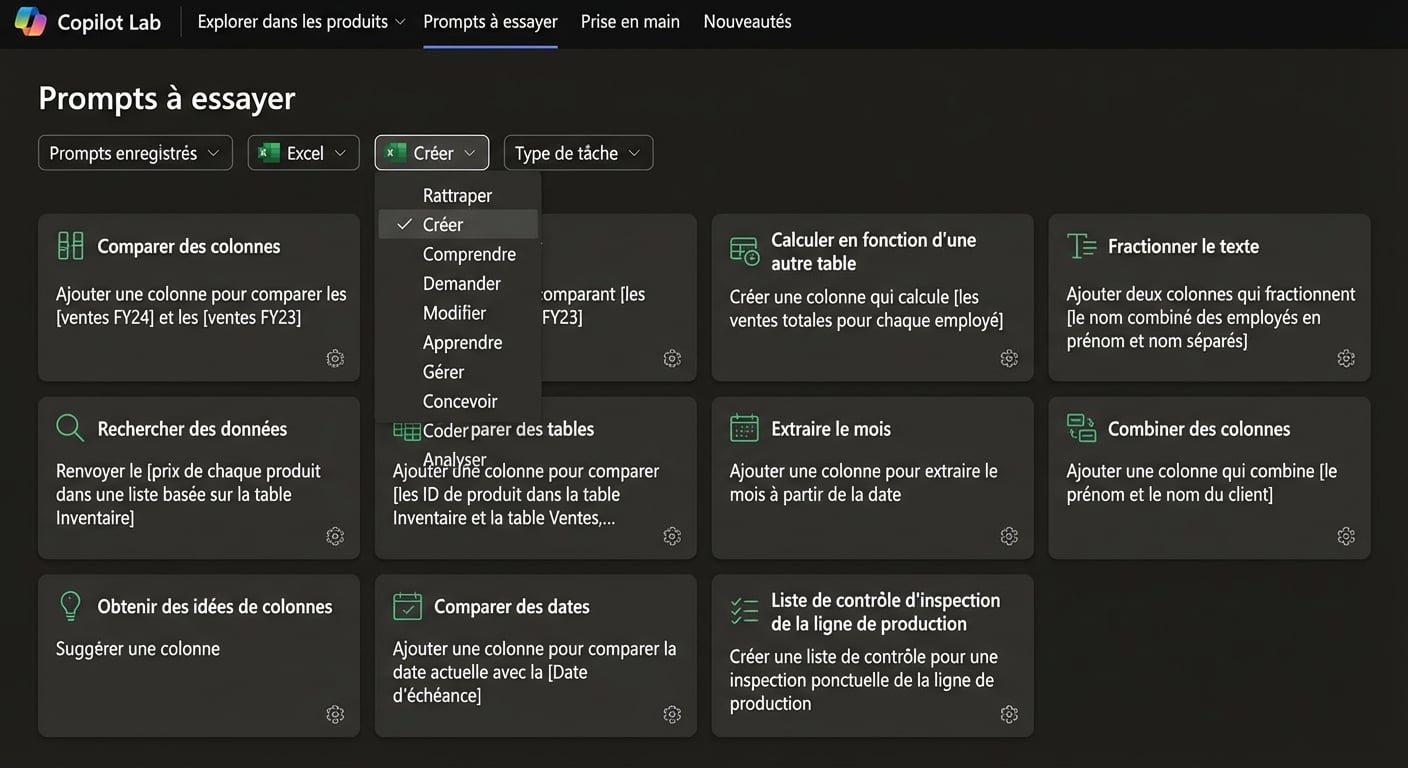
Task: Click the lightbulb icon on Obtenir des idées de colonnes
Action: point(69,605)
